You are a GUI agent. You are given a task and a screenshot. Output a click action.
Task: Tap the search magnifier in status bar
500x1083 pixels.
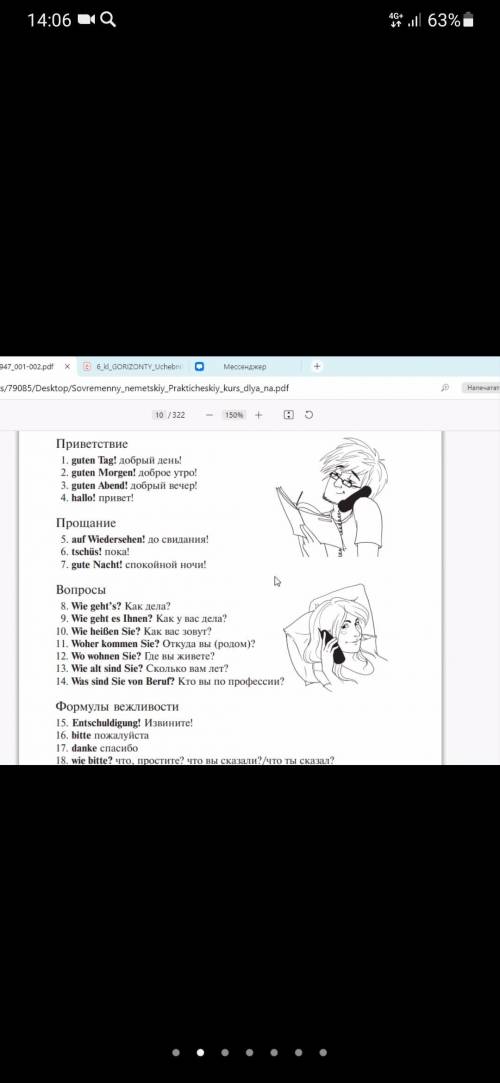click(x=108, y=20)
